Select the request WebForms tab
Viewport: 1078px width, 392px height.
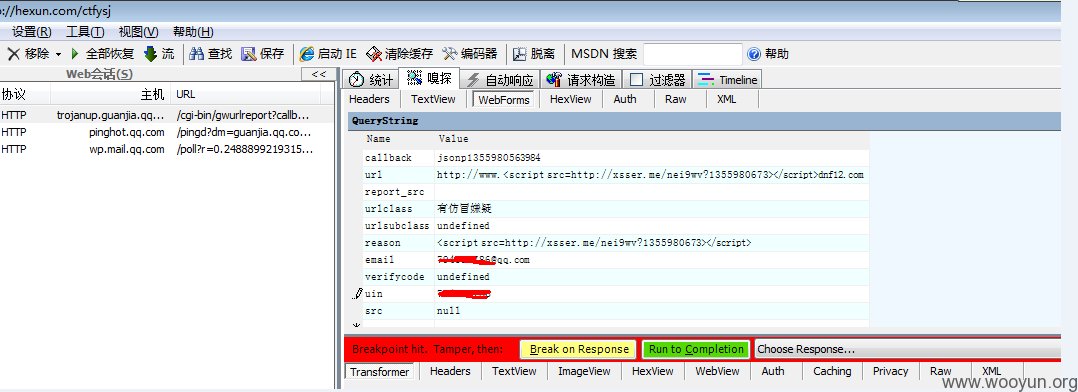504,100
